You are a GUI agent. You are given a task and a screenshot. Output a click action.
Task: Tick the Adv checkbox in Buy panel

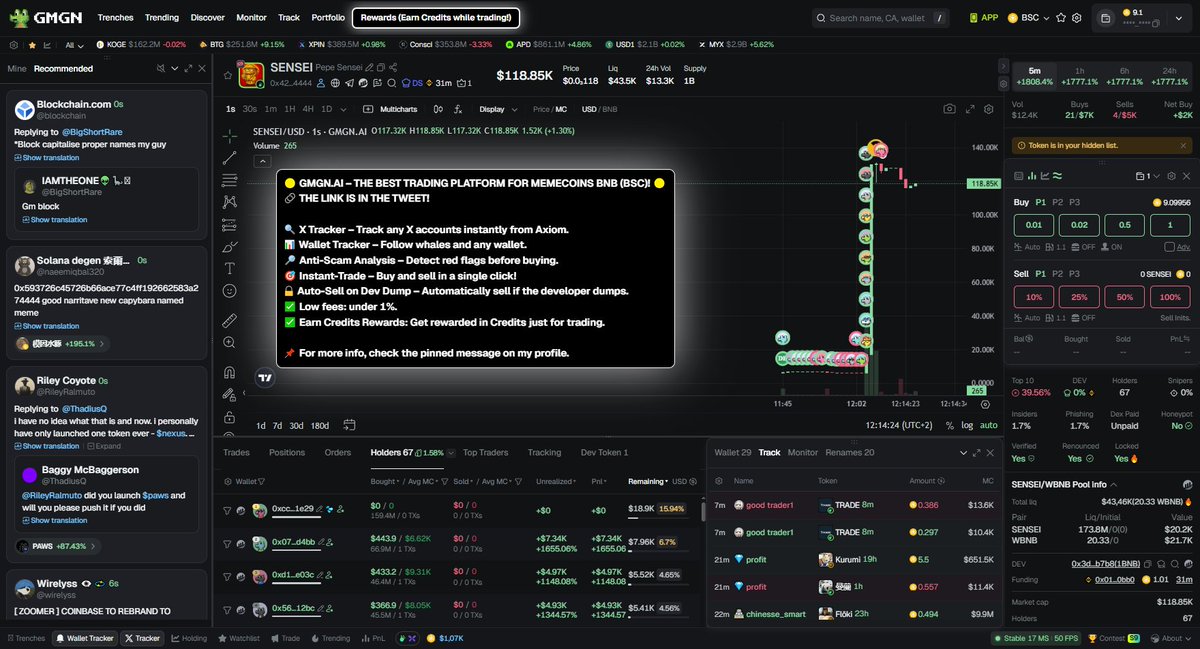1169,247
